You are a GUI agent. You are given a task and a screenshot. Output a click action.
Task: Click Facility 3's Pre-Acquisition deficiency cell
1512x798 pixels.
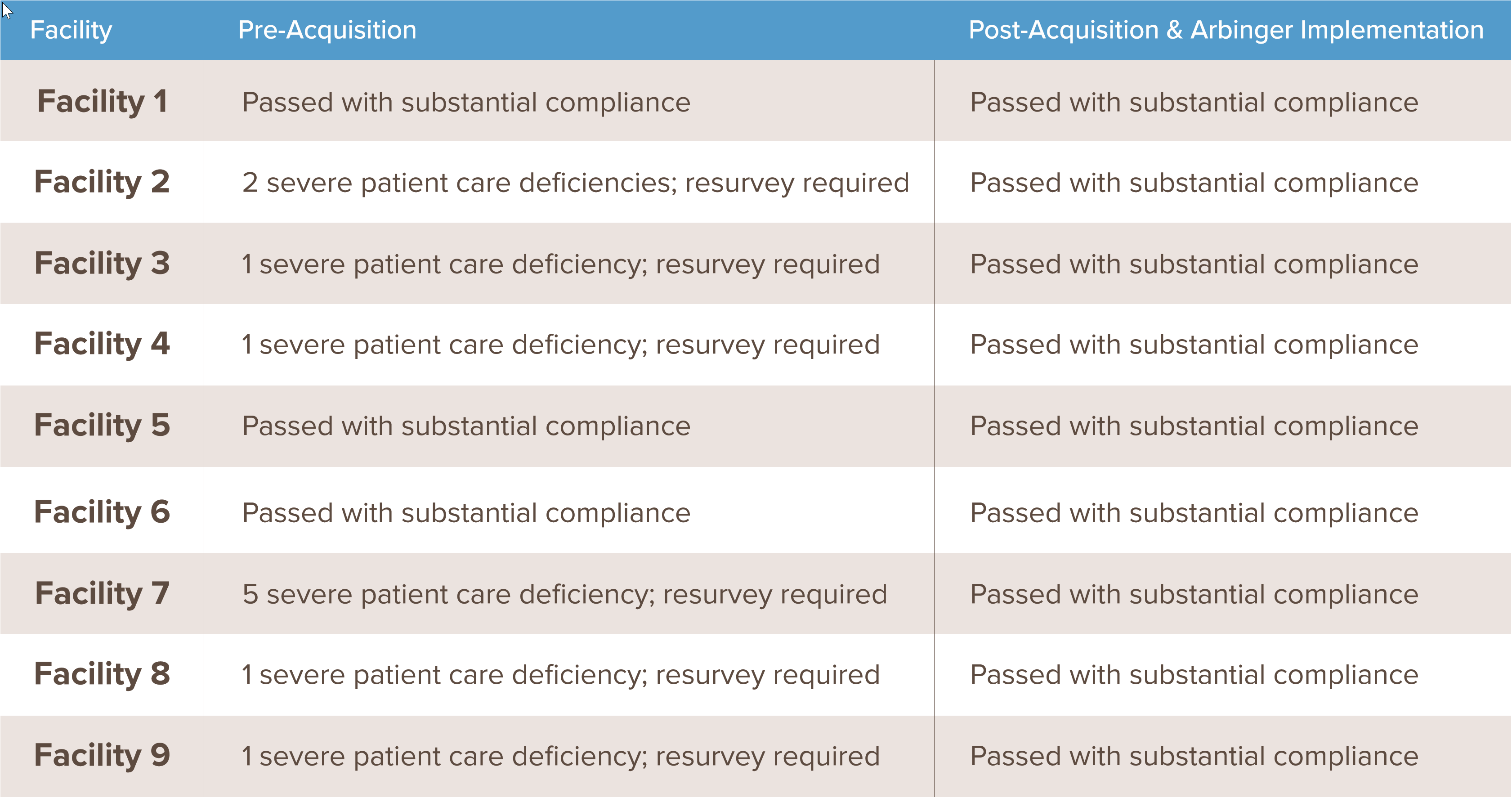click(560, 264)
